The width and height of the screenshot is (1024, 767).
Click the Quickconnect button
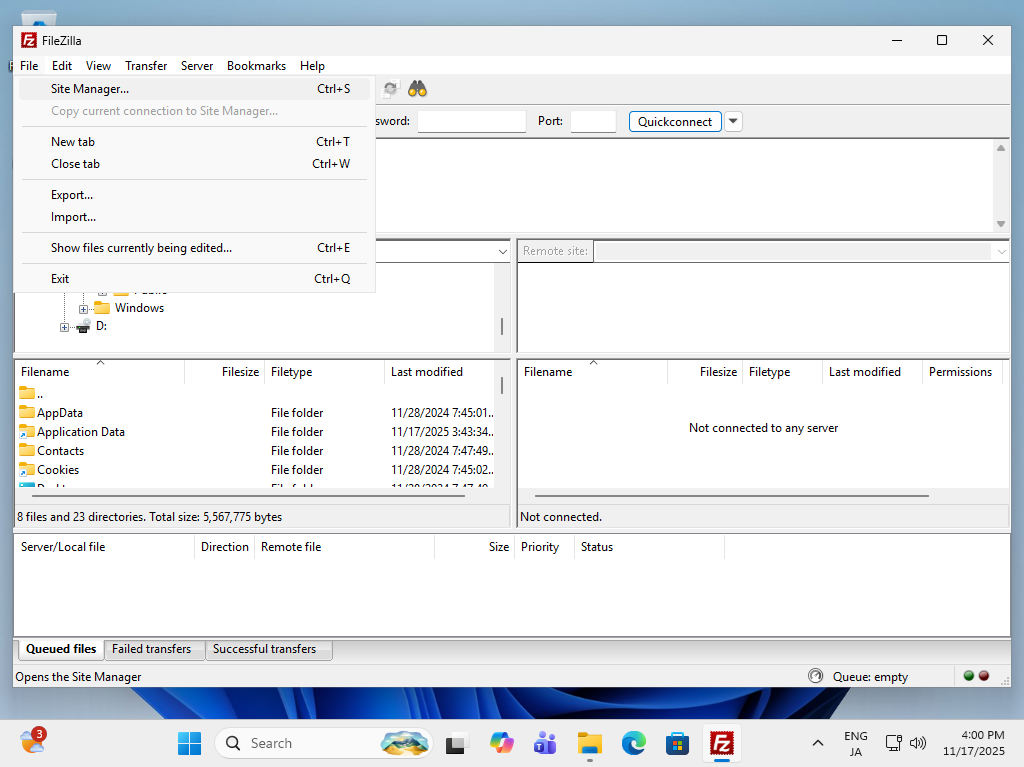click(x=674, y=121)
